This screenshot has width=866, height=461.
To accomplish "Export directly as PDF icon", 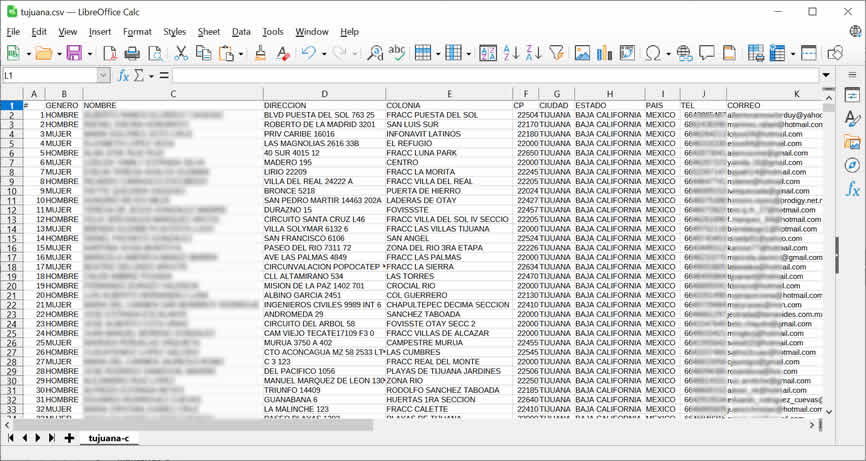I will tap(109, 53).
